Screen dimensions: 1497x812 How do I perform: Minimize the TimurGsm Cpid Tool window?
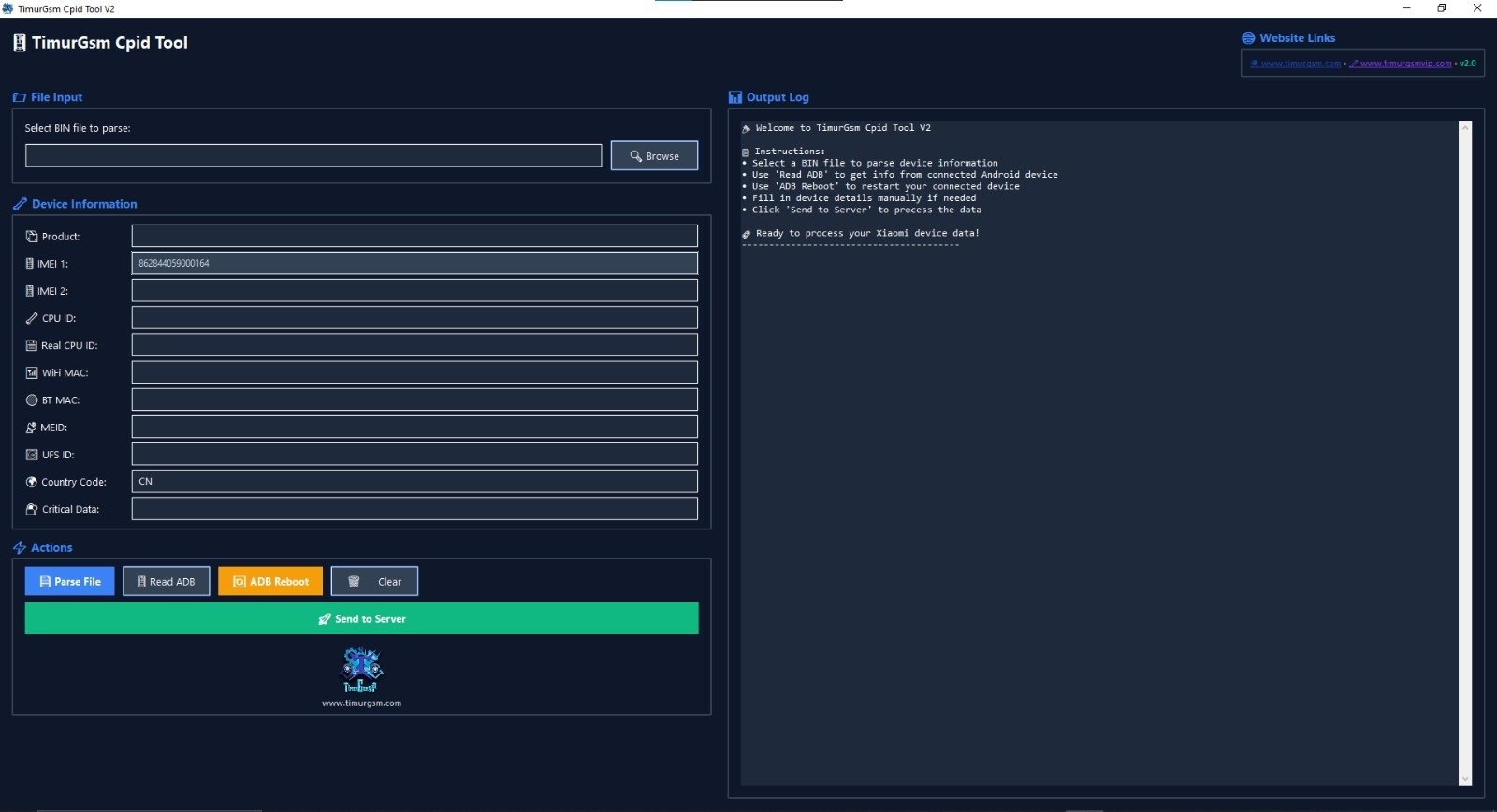pyautogui.click(x=1407, y=8)
